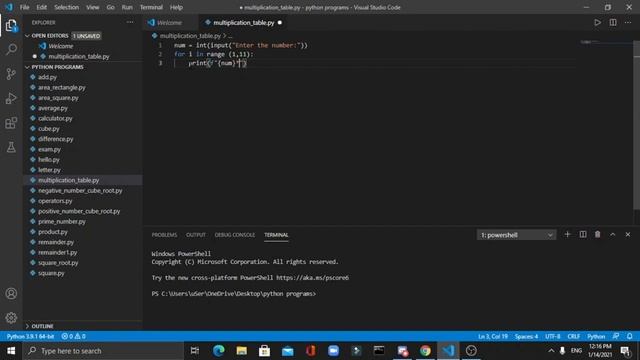Screen dimensions: 640x360
Task: Change the CRLF end of line sequence
Action: coord(573,336)
